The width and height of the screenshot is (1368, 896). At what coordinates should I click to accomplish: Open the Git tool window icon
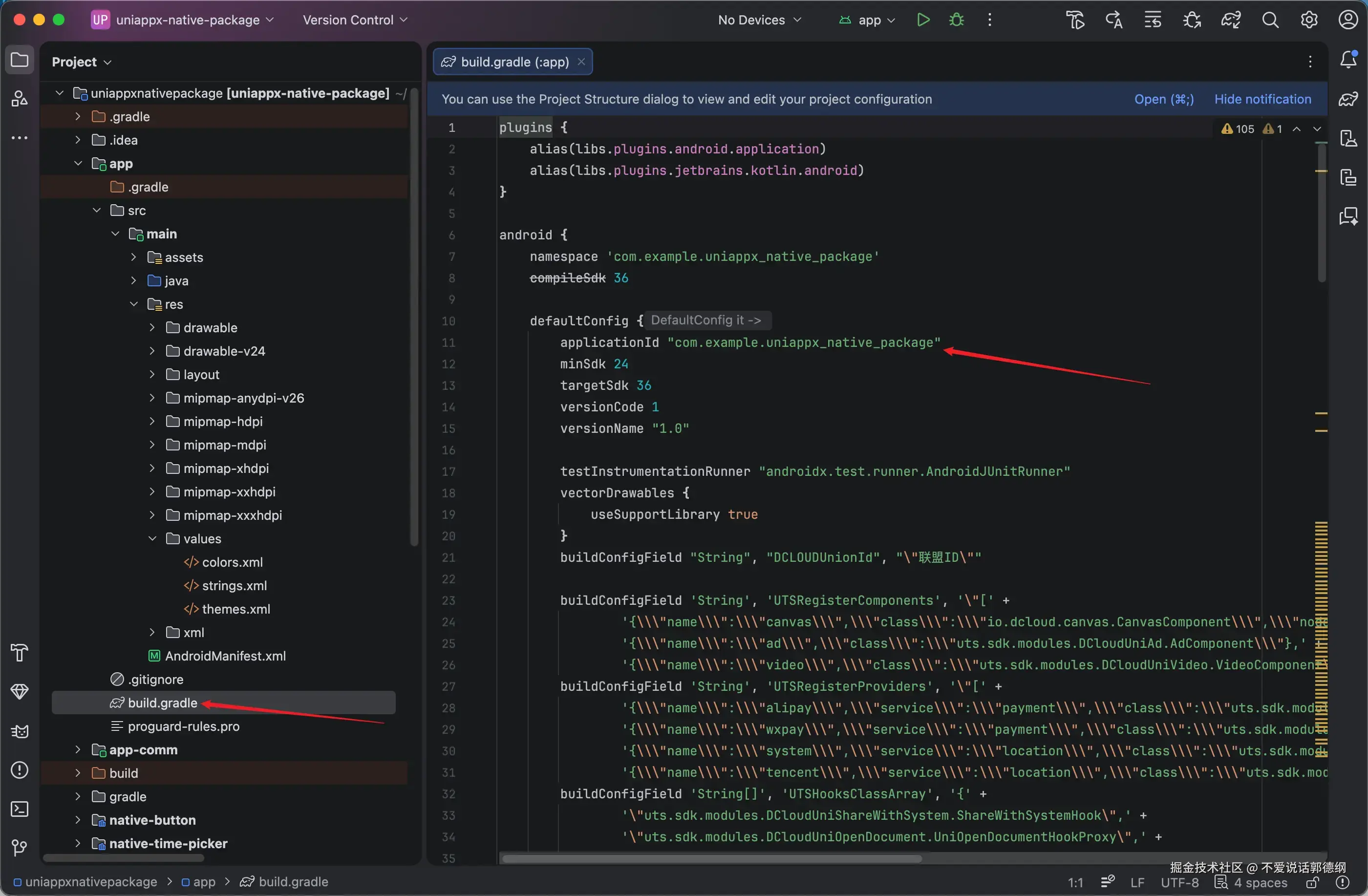click(20, 848)
